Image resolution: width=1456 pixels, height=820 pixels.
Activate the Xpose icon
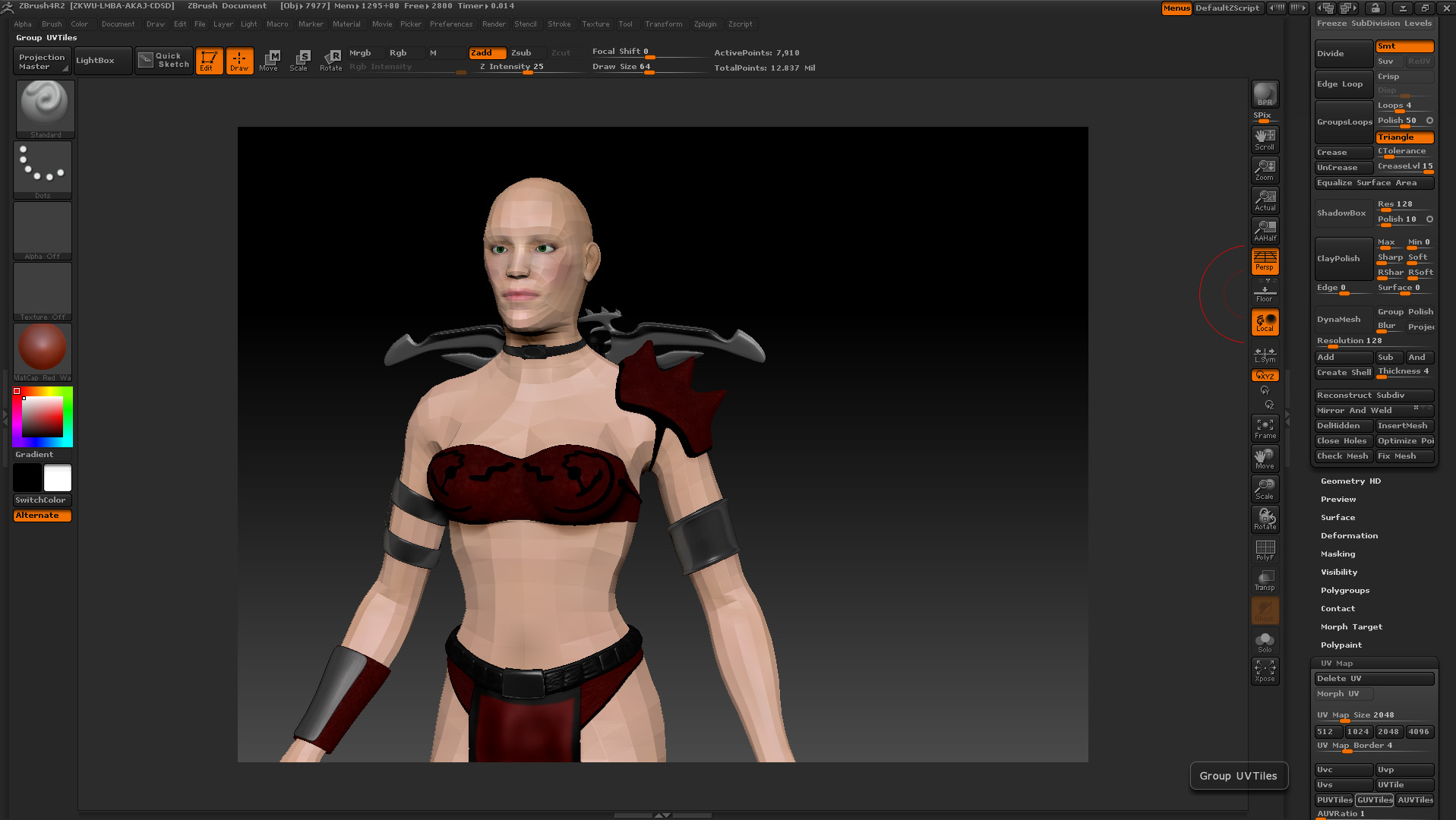coord(1265,671)
